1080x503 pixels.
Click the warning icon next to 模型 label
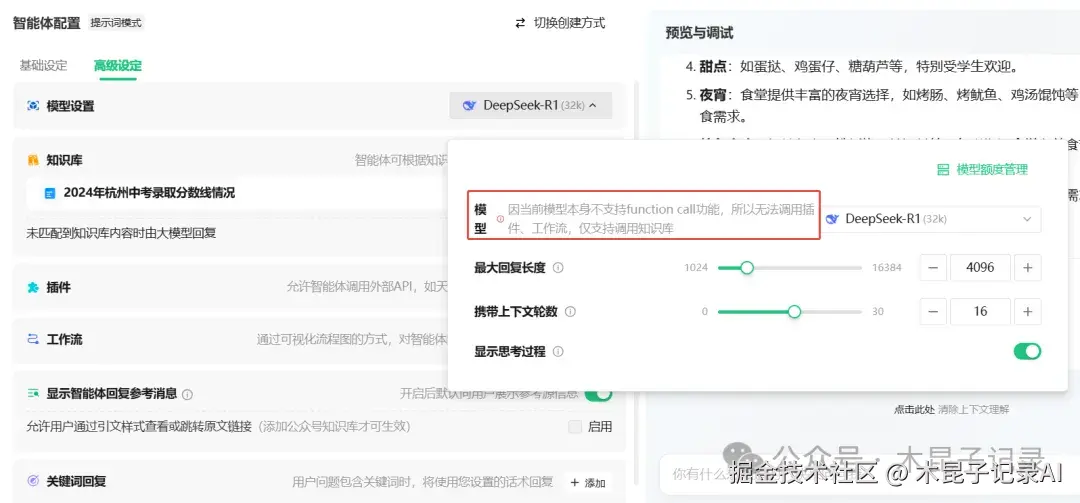(x=500, y=218)
